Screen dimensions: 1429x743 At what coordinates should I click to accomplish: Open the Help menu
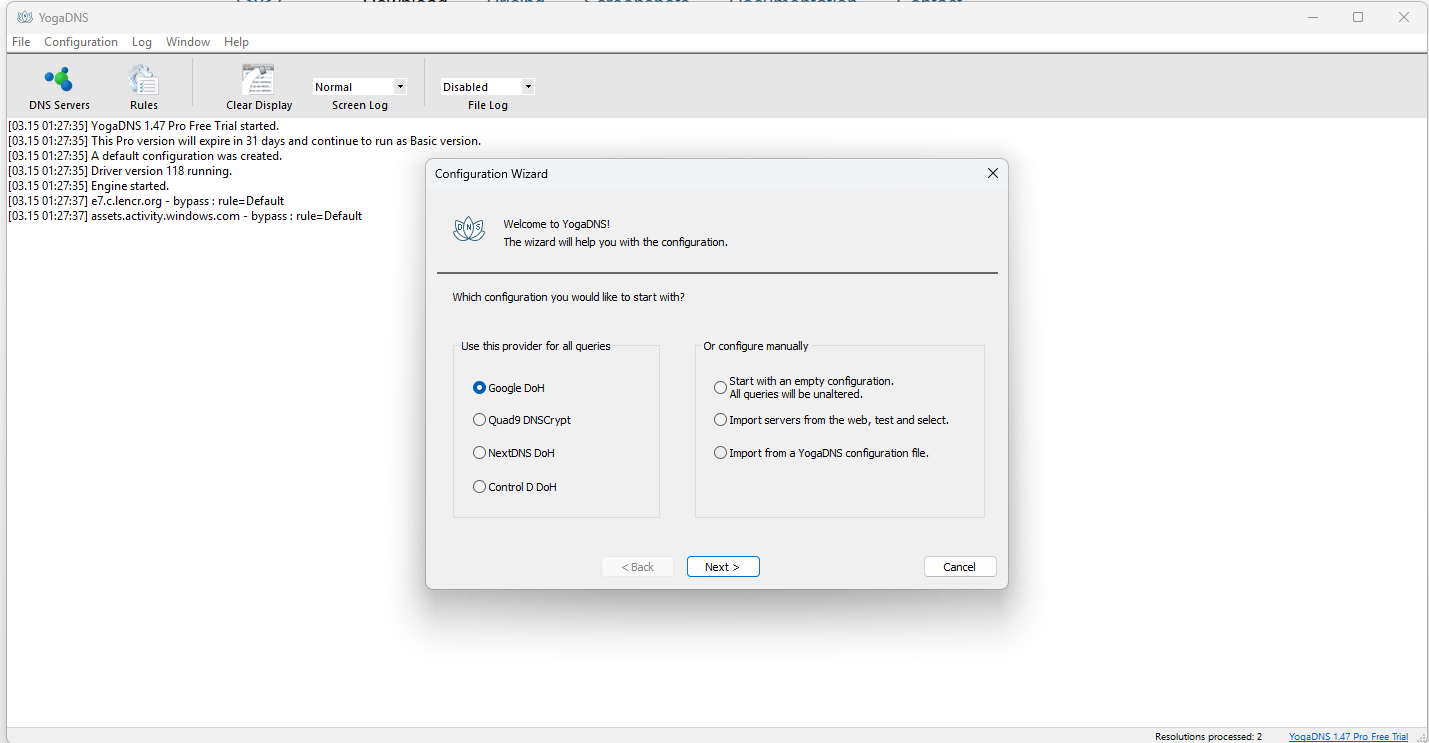[x=236, y=42]
